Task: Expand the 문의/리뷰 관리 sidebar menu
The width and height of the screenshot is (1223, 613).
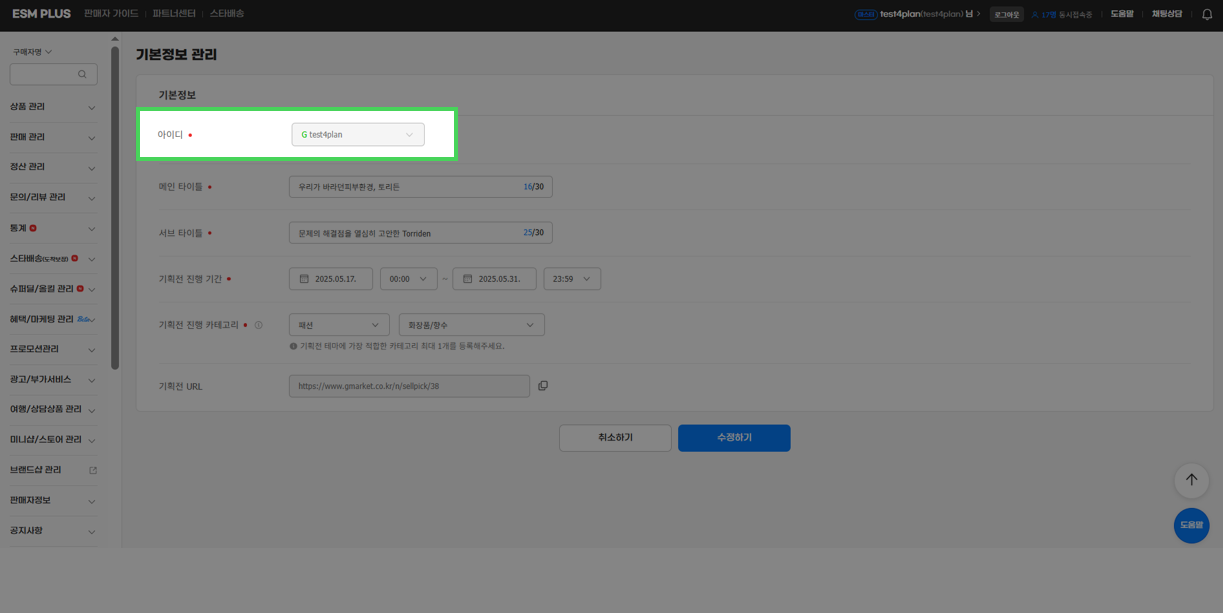Action: pyautogui.click(x=53, y=198)
